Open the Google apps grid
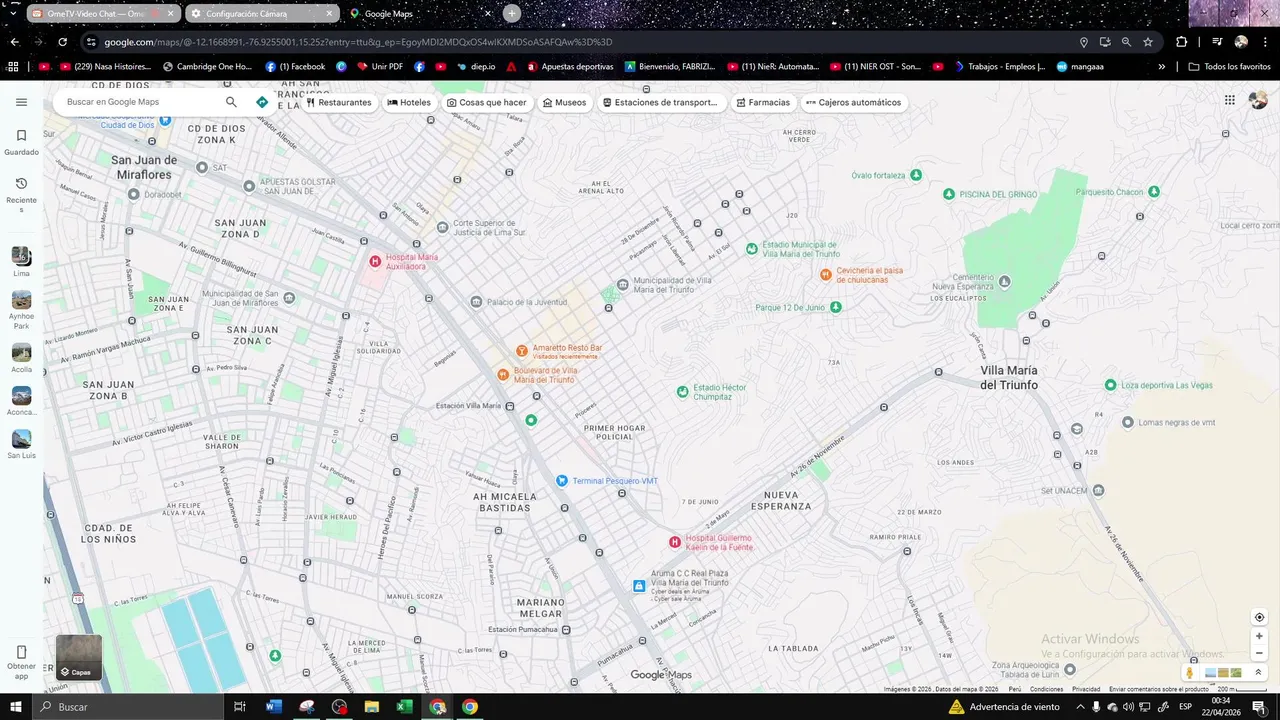The image size is (1280, 720). [x=1229, y=100]
